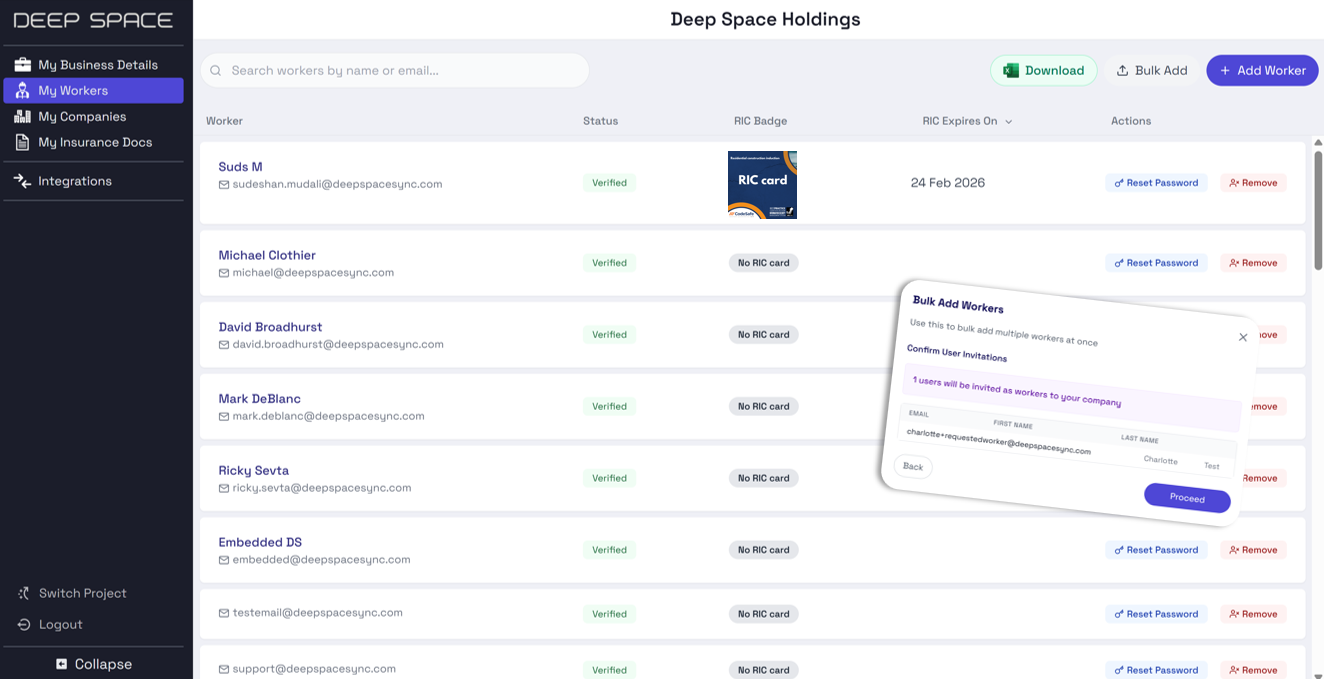This screenshot has width=1324, height=679.
Task: Remove worker Suds M
Action: click(1253, 183)
